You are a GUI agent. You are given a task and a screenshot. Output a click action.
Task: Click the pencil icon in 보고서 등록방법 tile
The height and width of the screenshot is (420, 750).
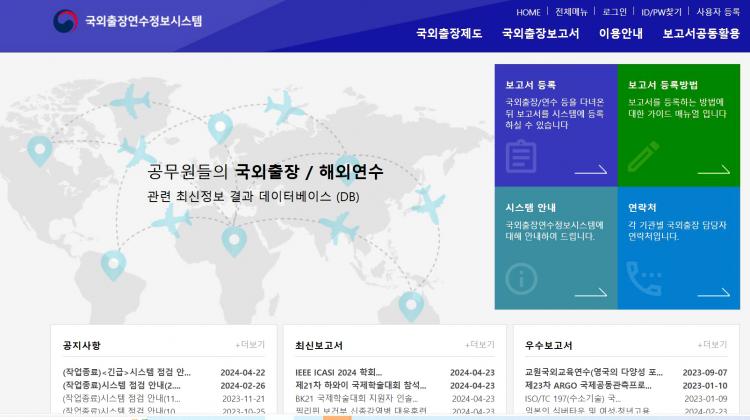tap(644, 156)
